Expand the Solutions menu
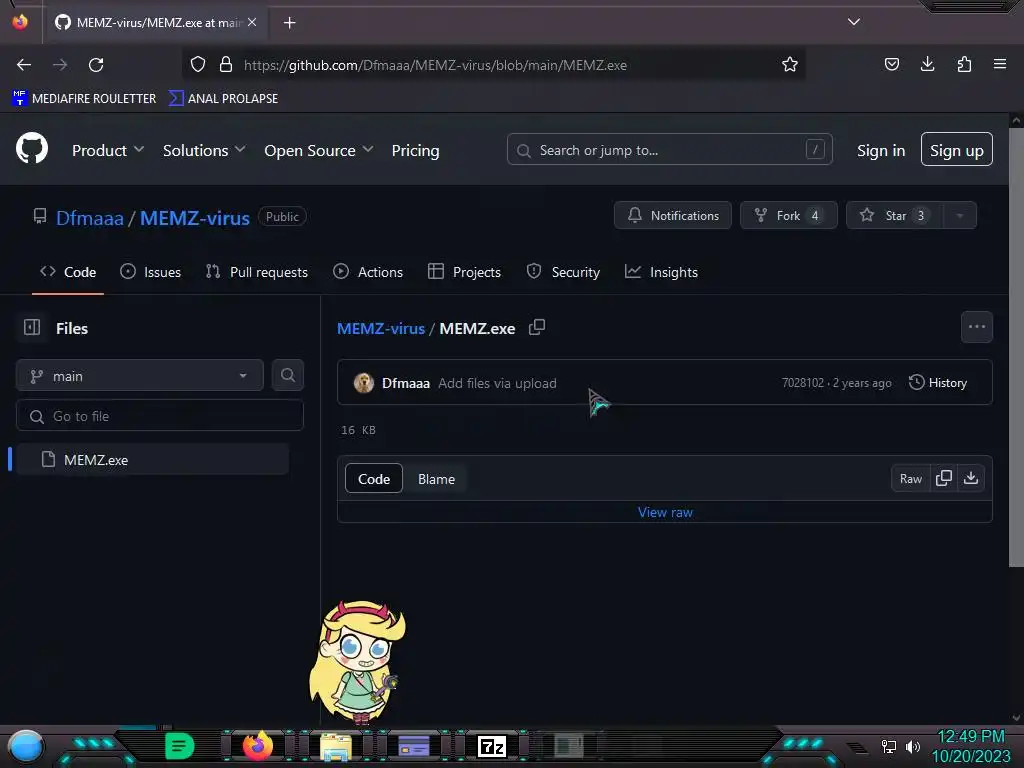The height and width of the screenshot is (768, 1024). click(204, 150)
